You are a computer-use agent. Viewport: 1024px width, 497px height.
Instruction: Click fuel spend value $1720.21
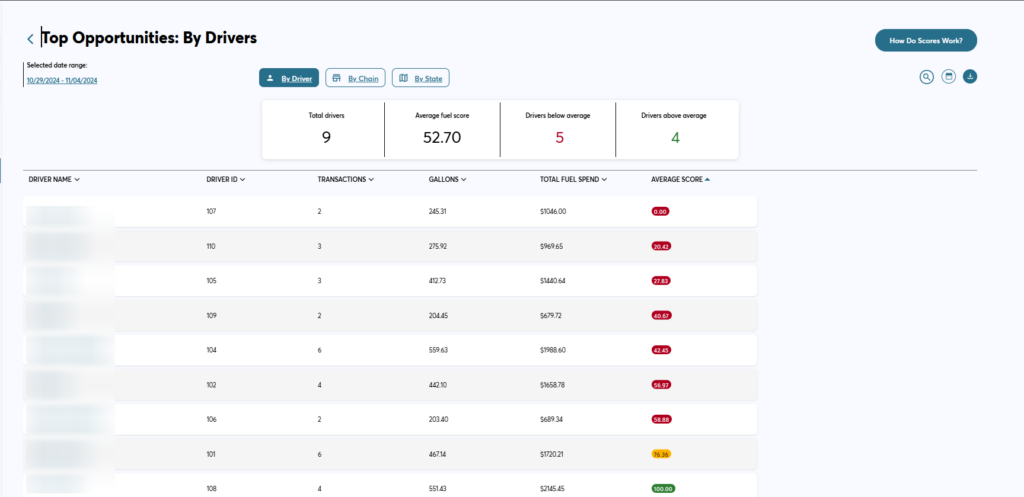(x=552, y=454)
